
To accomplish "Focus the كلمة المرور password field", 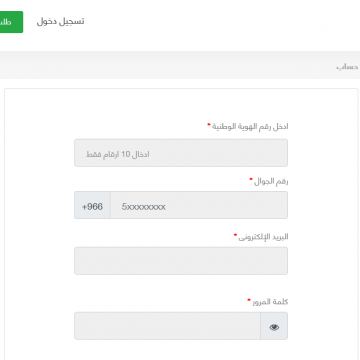I will tap(167, 326).
